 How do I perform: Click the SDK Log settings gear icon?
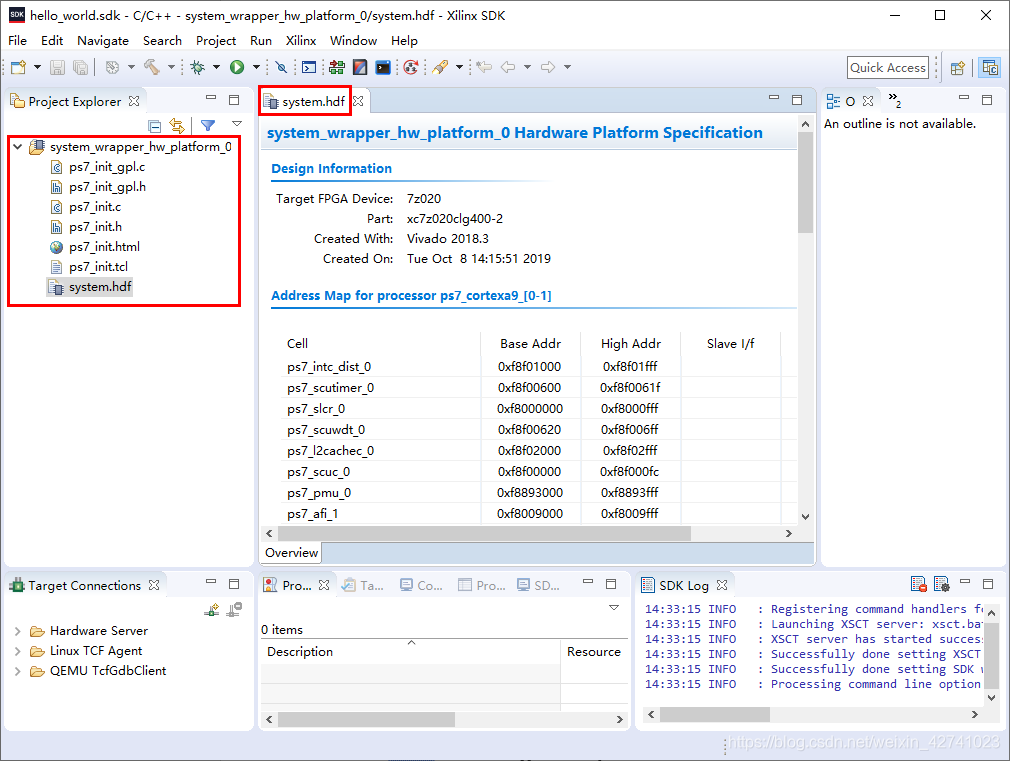(x=941, y=584)
